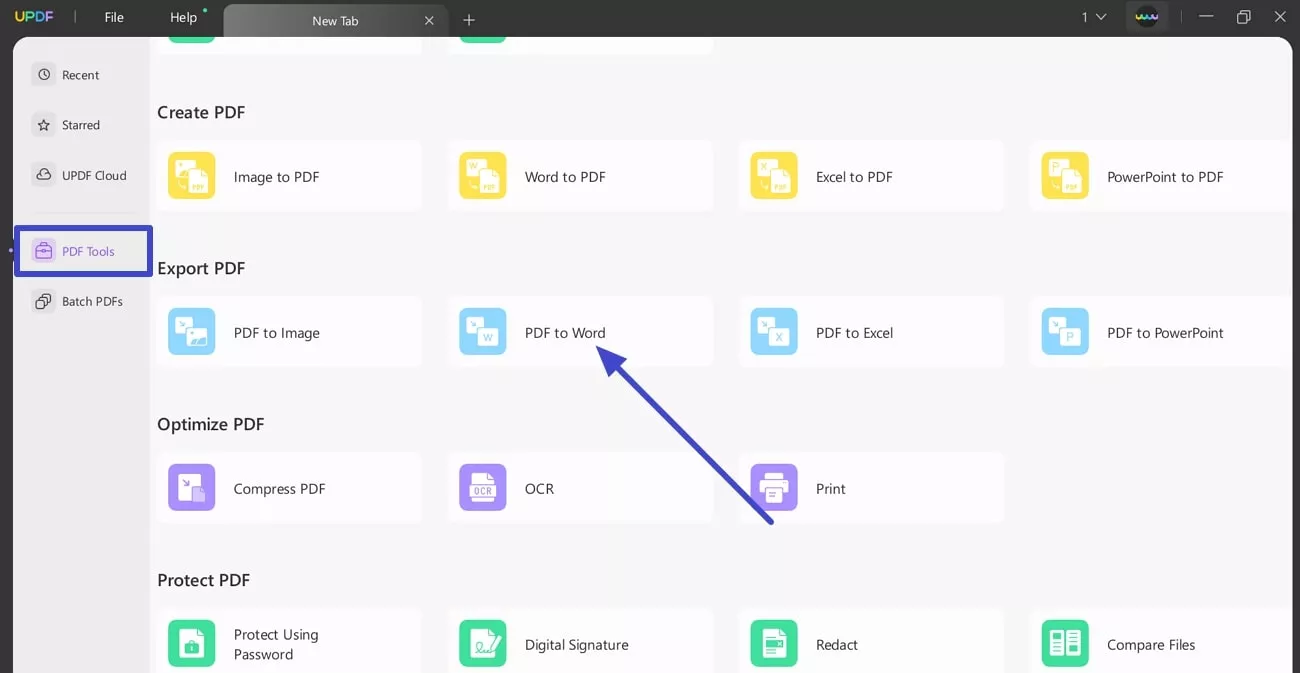
Task: Click the UPDF logo in title bar
Action: tap(33, 17)
